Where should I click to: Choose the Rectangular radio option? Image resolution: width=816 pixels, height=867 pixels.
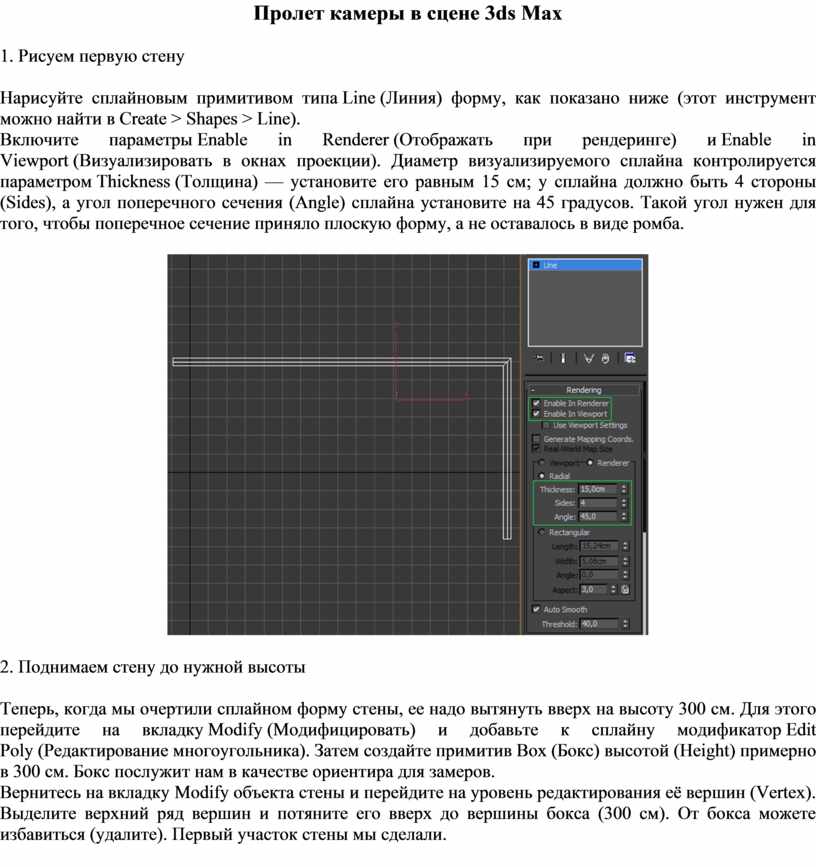(x=542, y=532)
